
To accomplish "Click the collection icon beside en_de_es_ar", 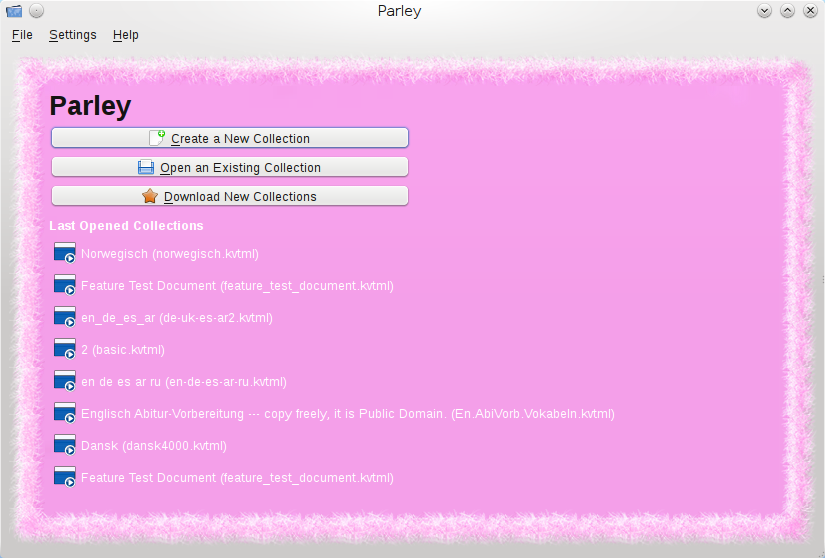I will 65,317.
